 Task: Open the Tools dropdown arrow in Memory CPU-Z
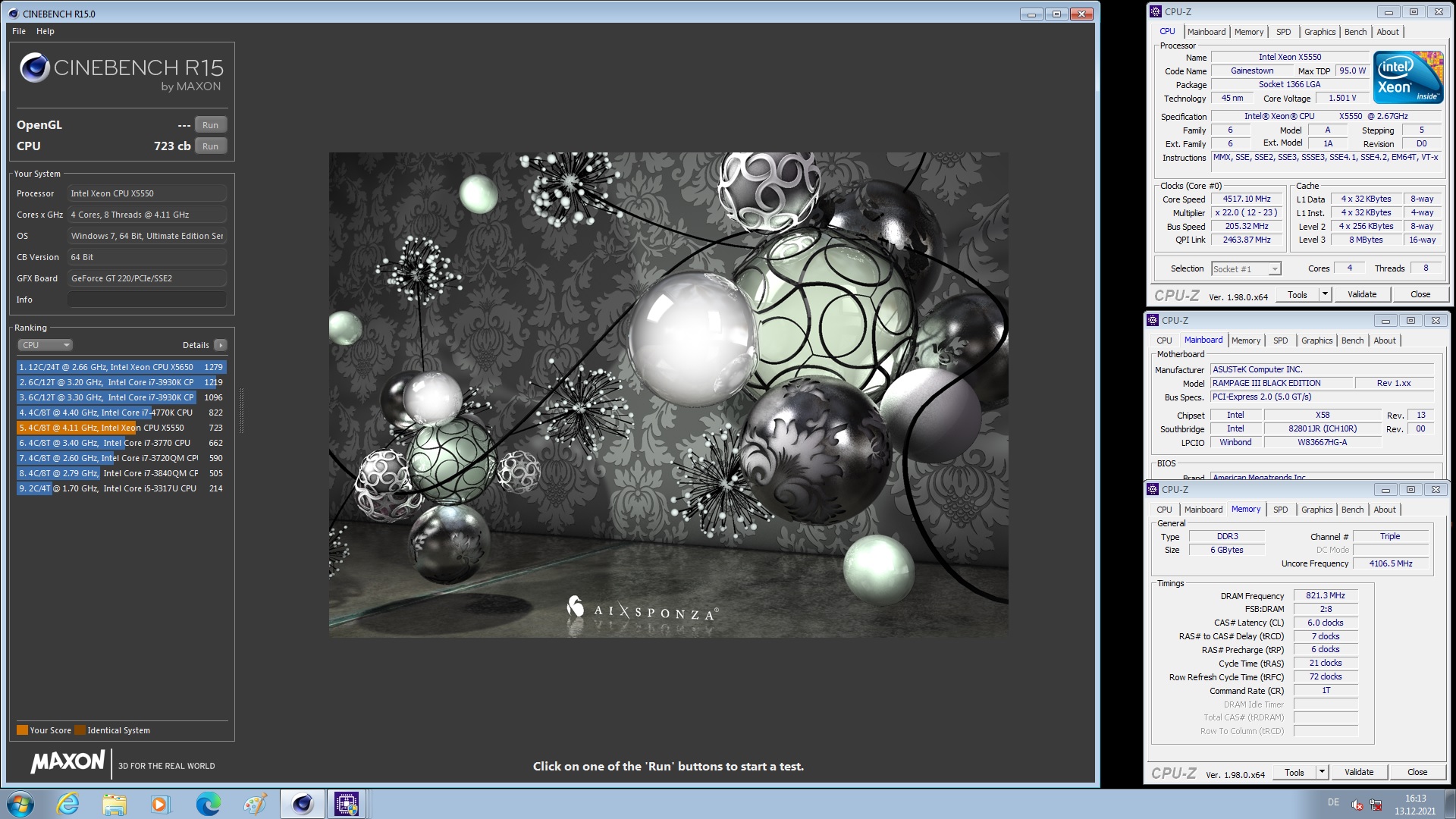click(x=1322, y=772)
